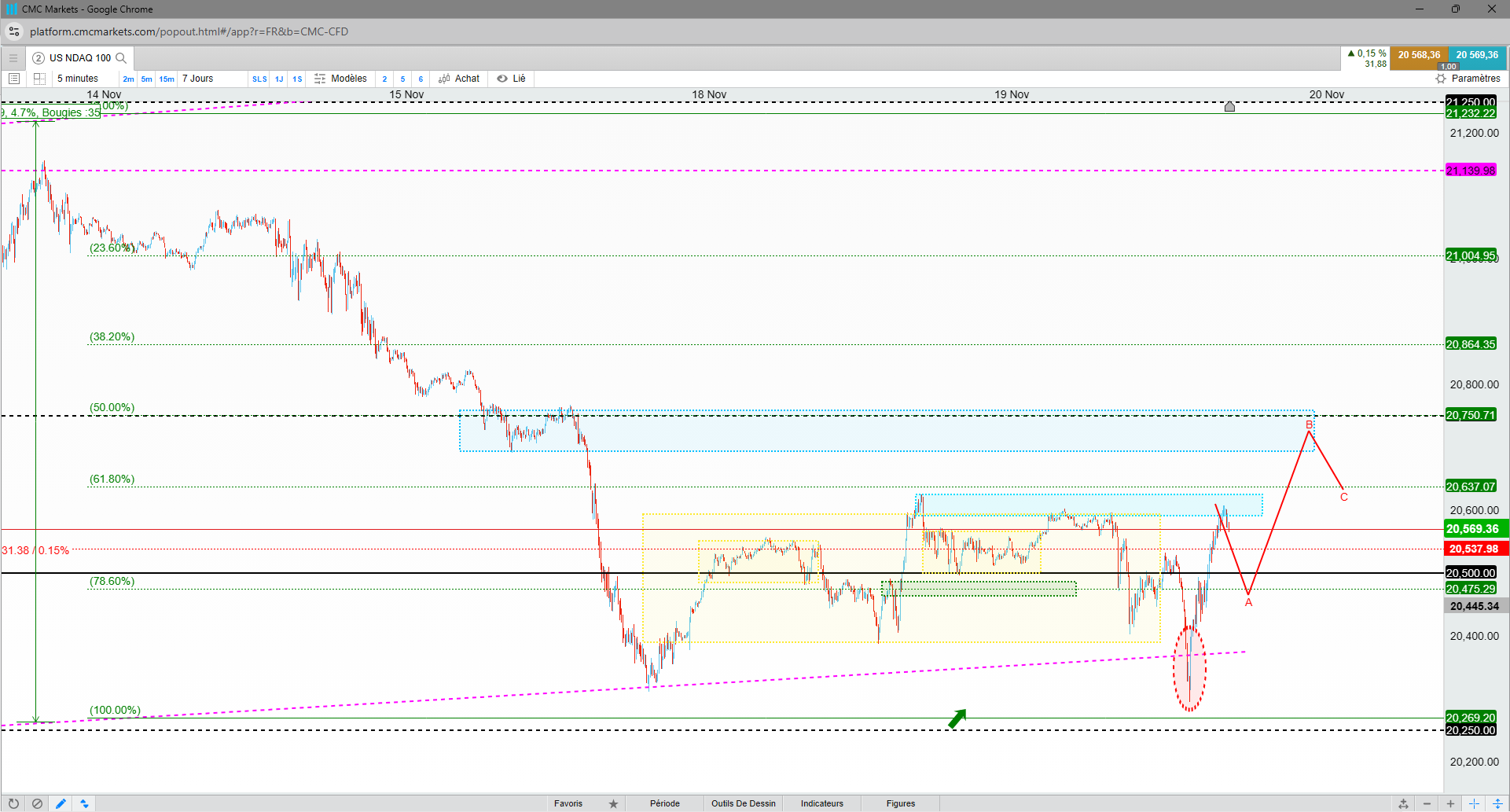Click the price alert marker on top axis
Screen dimensions: 1510x812
coord(1230,106)
